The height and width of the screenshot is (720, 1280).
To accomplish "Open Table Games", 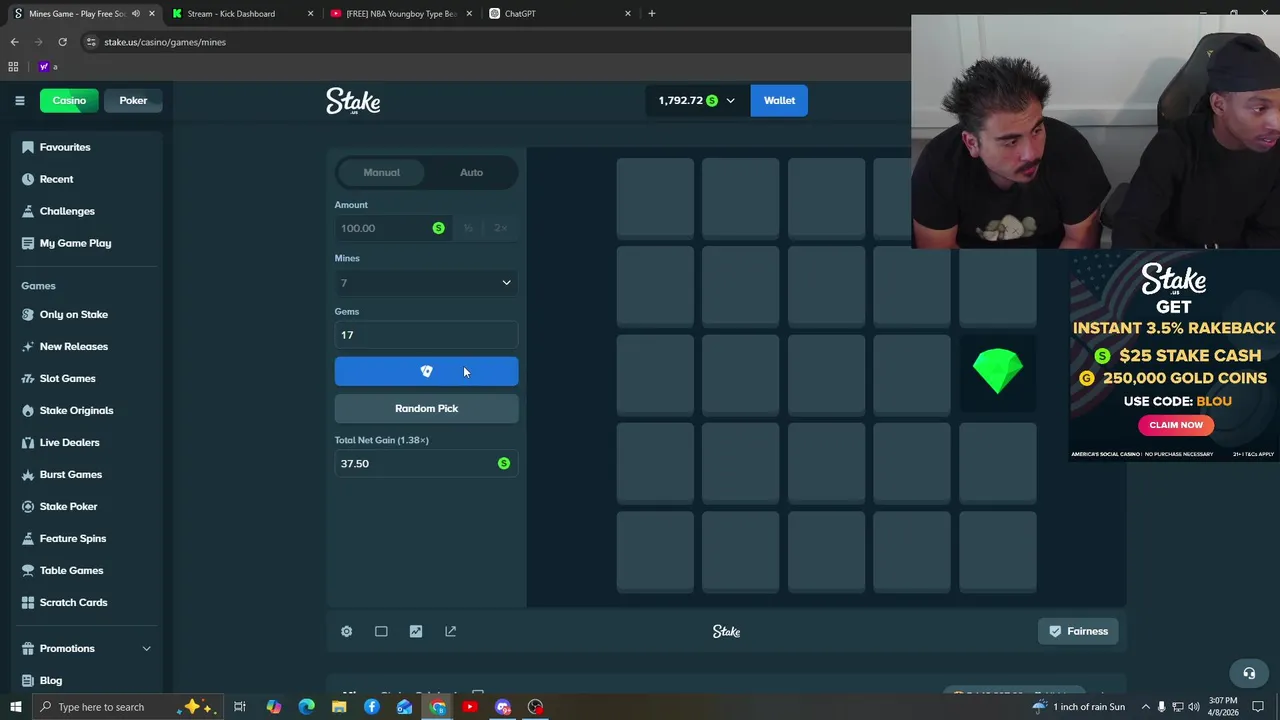I will pos(71,570).
